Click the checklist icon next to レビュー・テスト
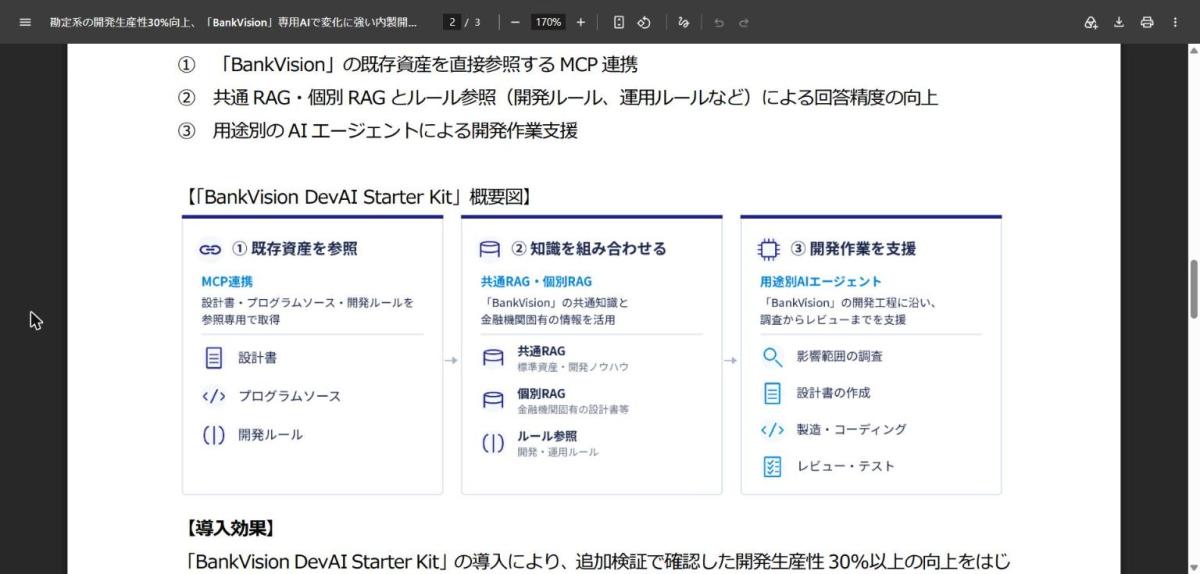The width and height of the screenshot is (1200, 574). 772,466
